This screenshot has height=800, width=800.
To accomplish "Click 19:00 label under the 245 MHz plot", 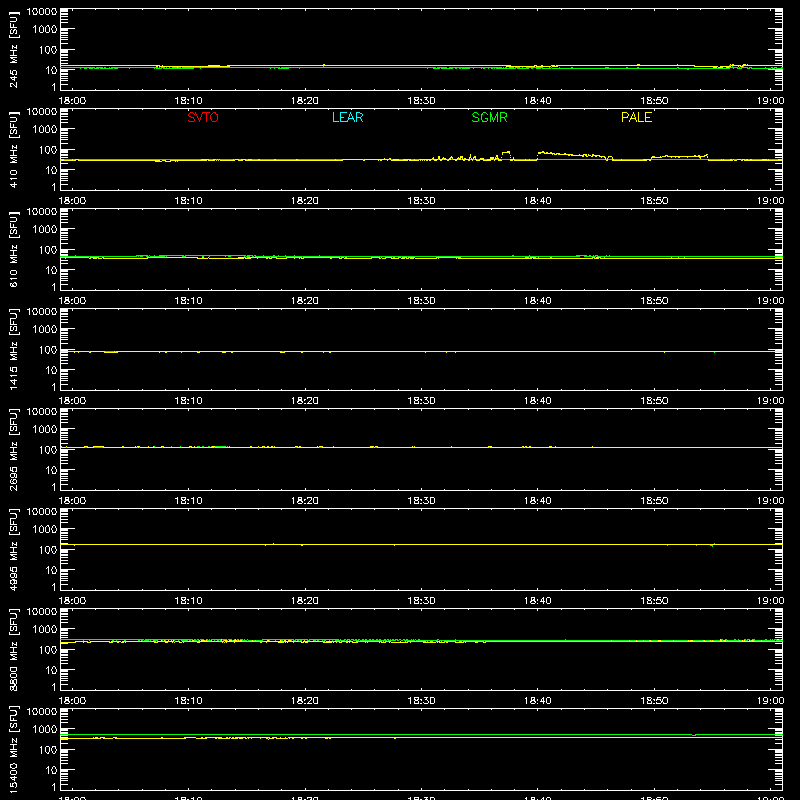I will pos(770,101).
